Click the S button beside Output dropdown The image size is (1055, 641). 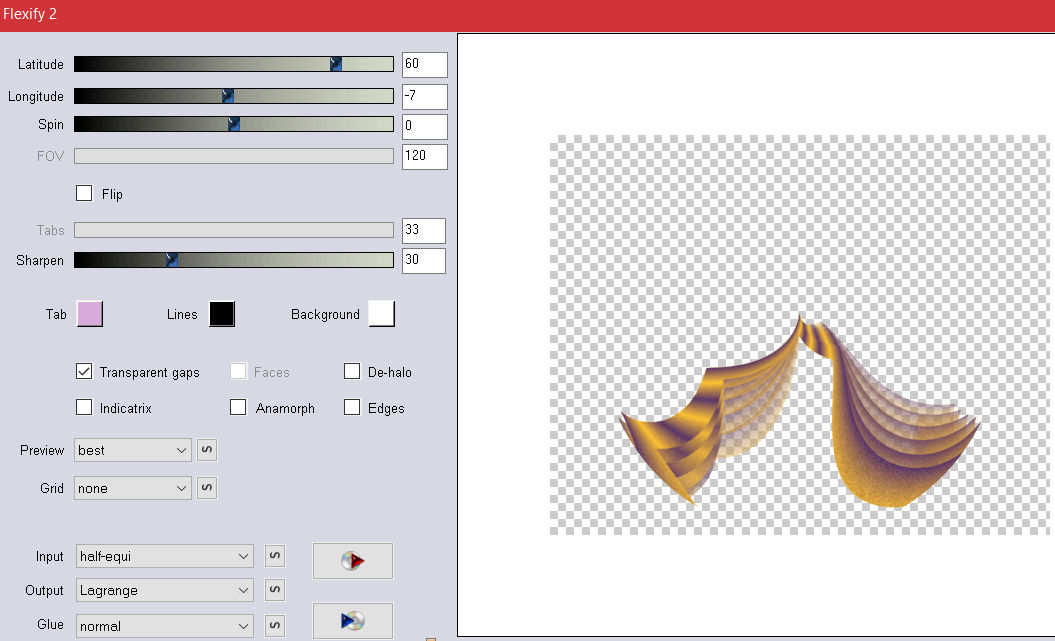[x=275, y=590]
